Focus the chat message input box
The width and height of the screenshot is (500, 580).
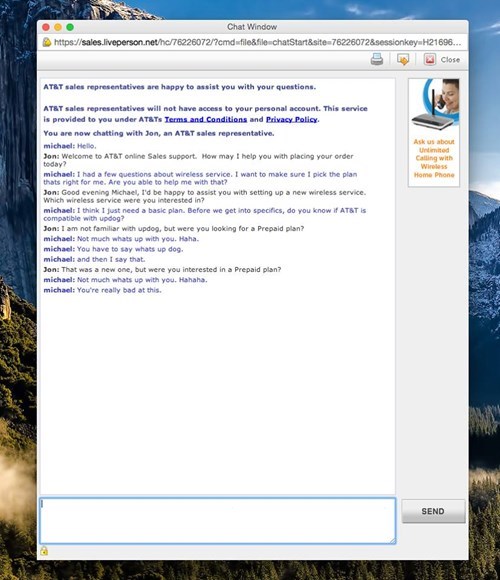tap(217, 520)
